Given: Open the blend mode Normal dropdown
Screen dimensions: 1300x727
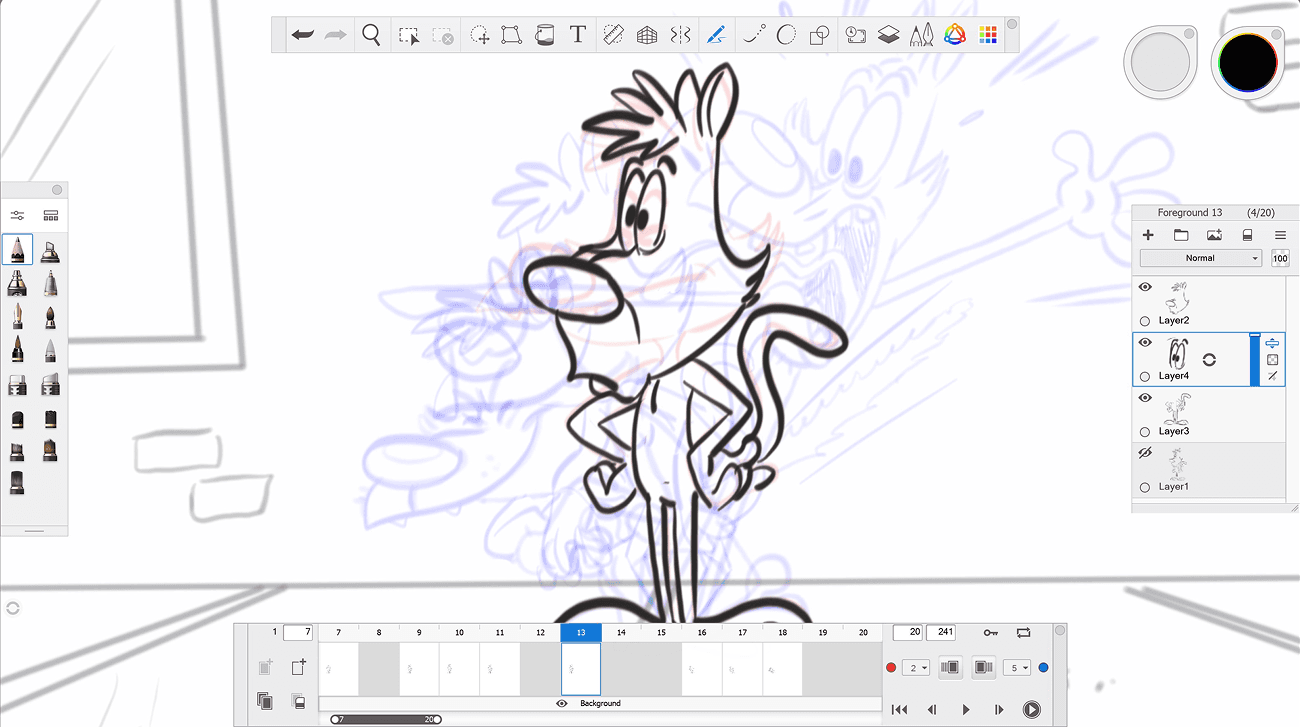Looking at the screenshot, I should coord(1201,258).
